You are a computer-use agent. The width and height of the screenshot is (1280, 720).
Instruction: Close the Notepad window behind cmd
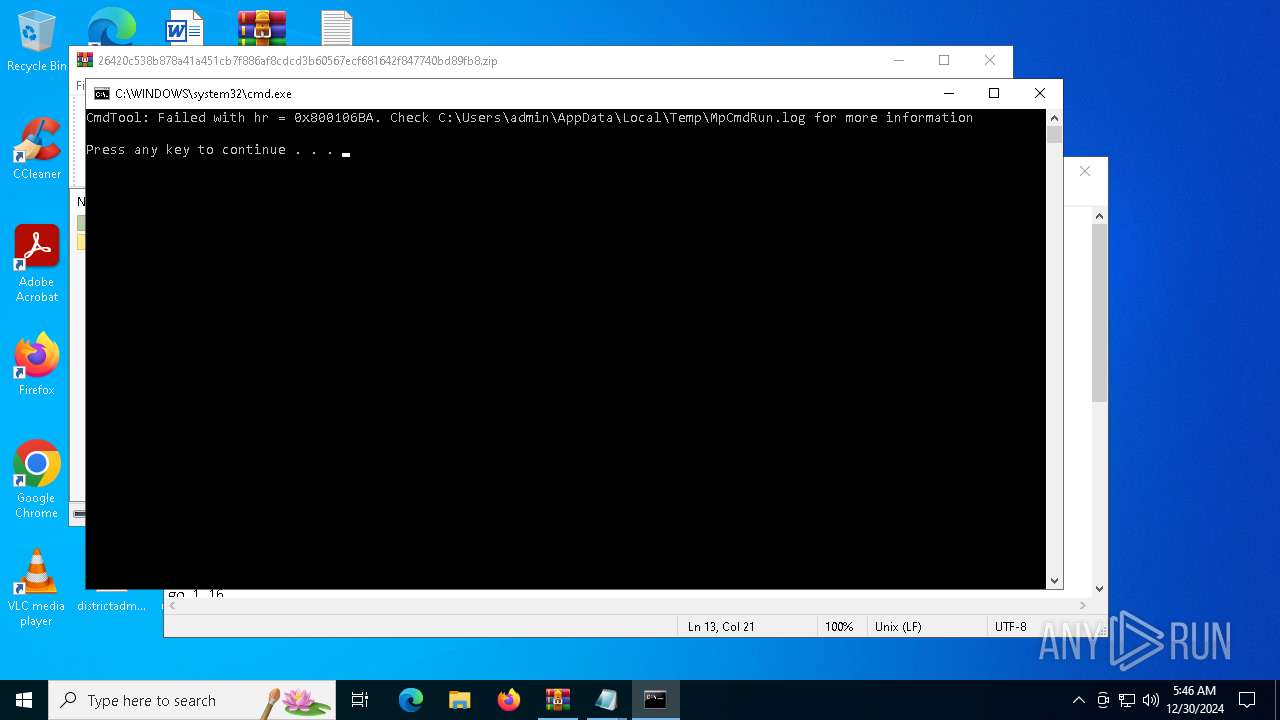(1085, 171)
